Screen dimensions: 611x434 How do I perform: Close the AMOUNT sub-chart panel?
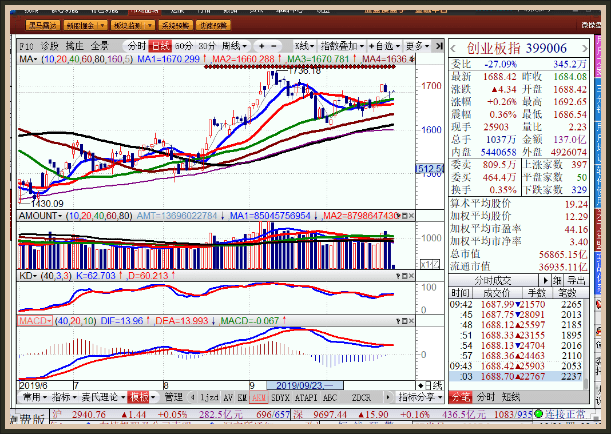[411, 216]
